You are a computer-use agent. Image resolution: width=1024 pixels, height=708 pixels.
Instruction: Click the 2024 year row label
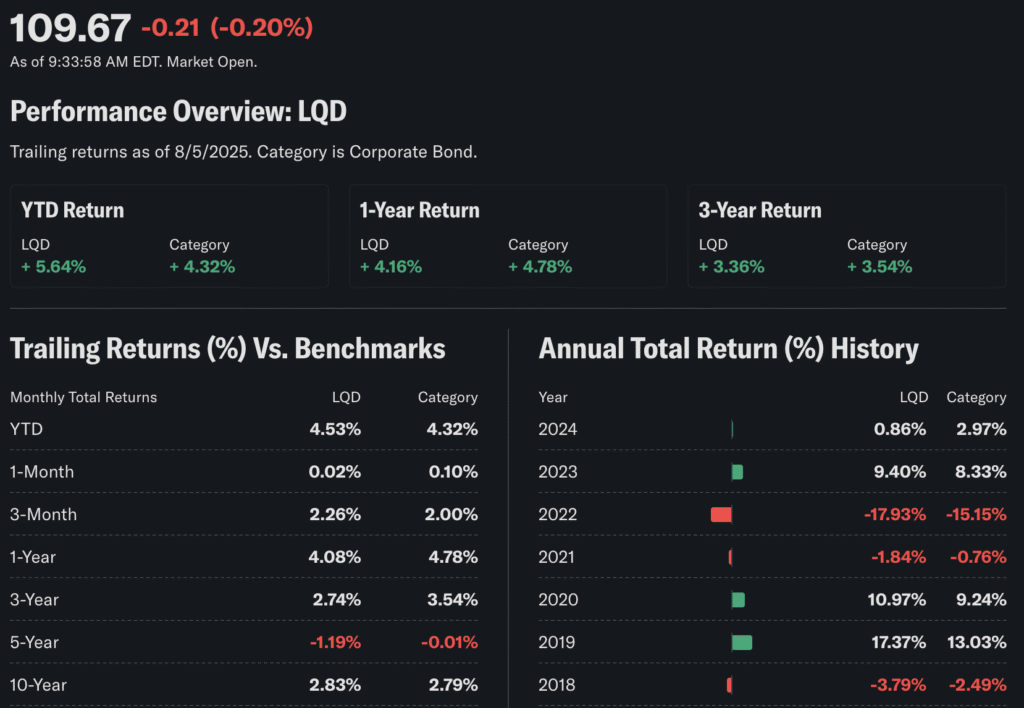pyautogui.click(x=558, y=429)
